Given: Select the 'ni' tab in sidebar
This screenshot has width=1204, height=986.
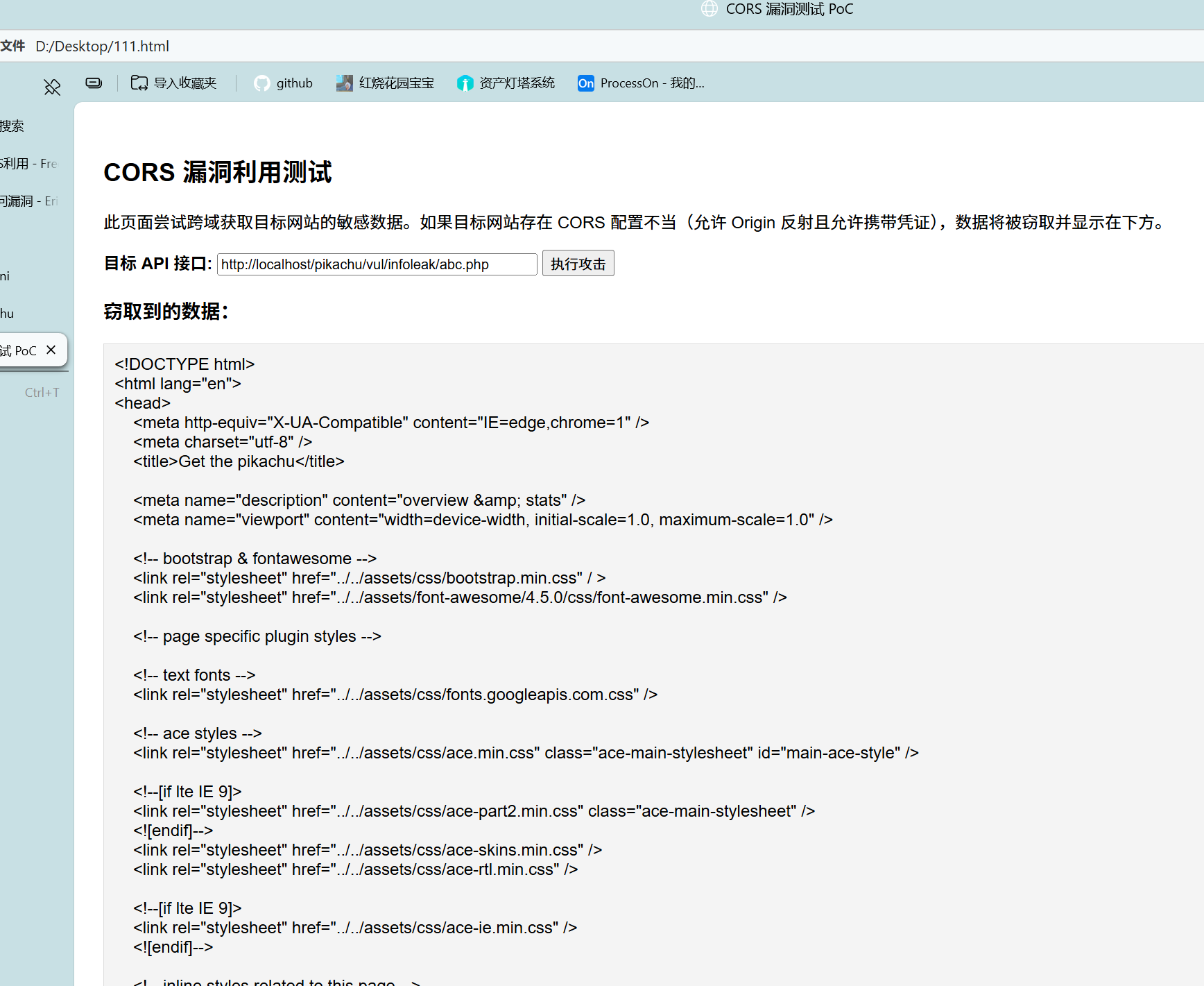Looking at the screenshot, I should 6,276.
